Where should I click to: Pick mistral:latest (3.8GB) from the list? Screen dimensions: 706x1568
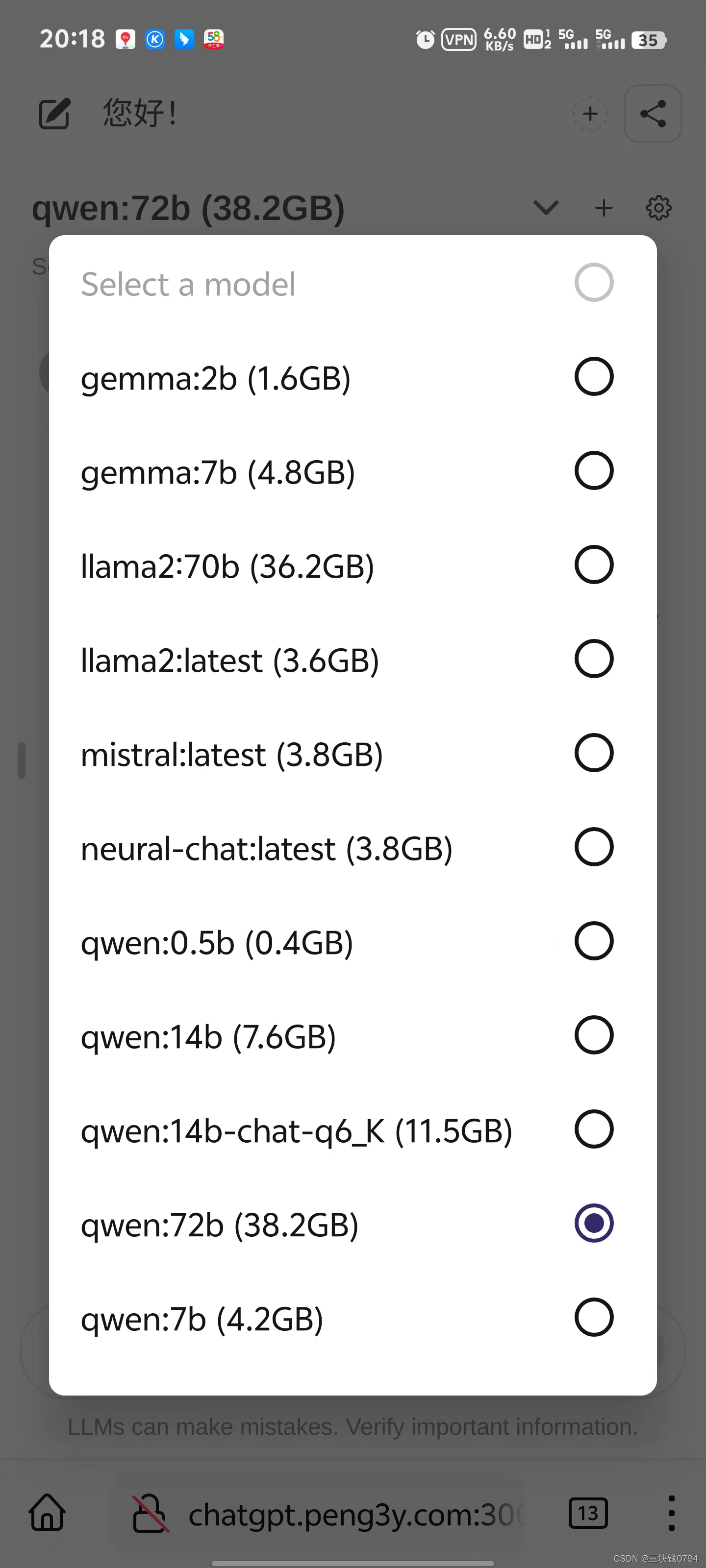coord(231,755)
